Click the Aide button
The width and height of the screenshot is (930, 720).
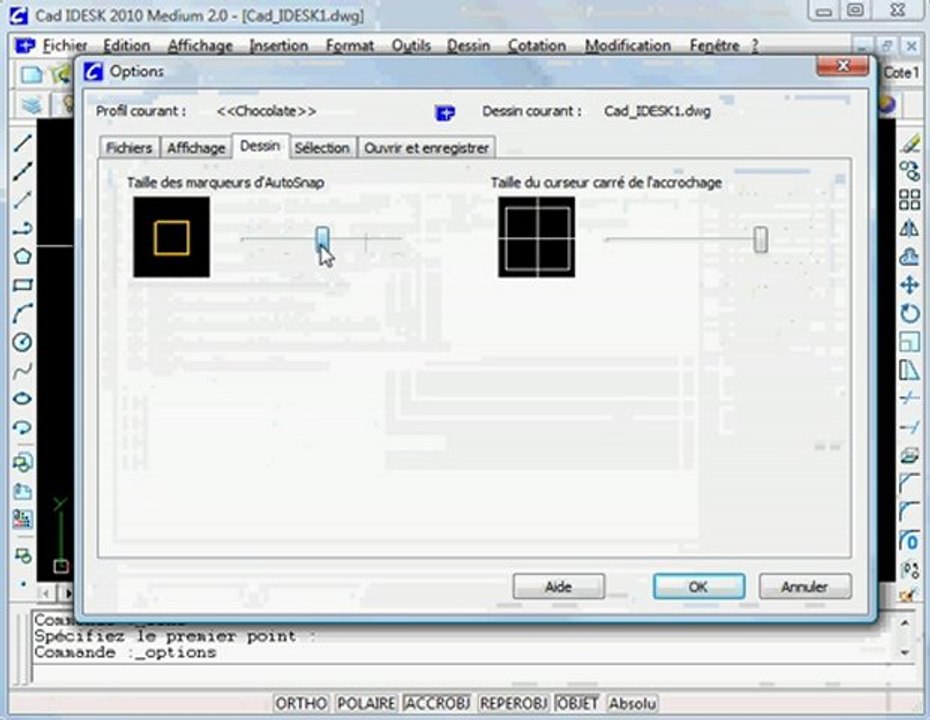[x=559, y=587]
